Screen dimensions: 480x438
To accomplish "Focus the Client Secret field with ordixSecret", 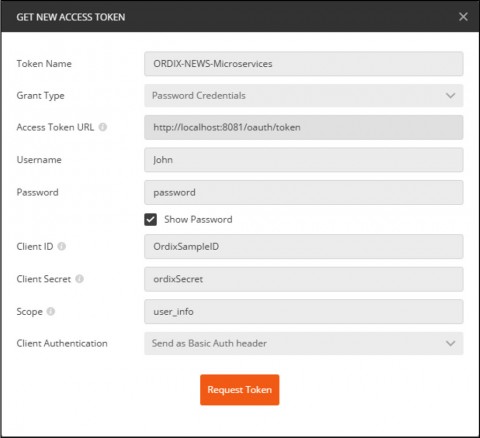I will (304, 279).
